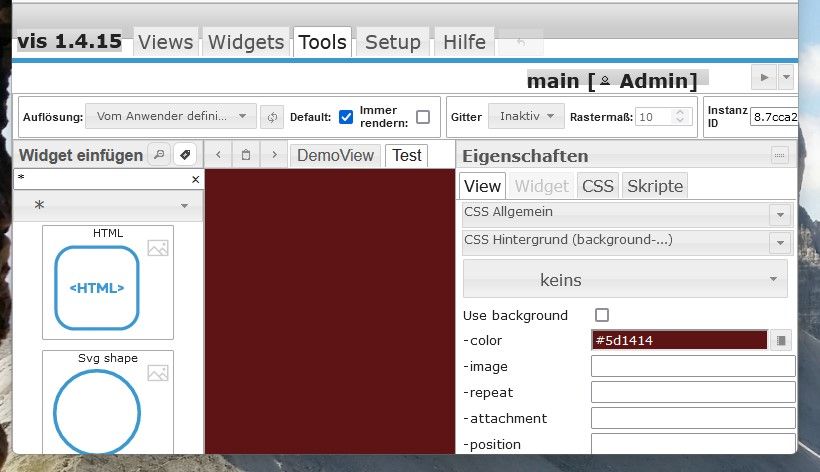Open the keins background dropdown
820x472 pixels.
point(625,279)
